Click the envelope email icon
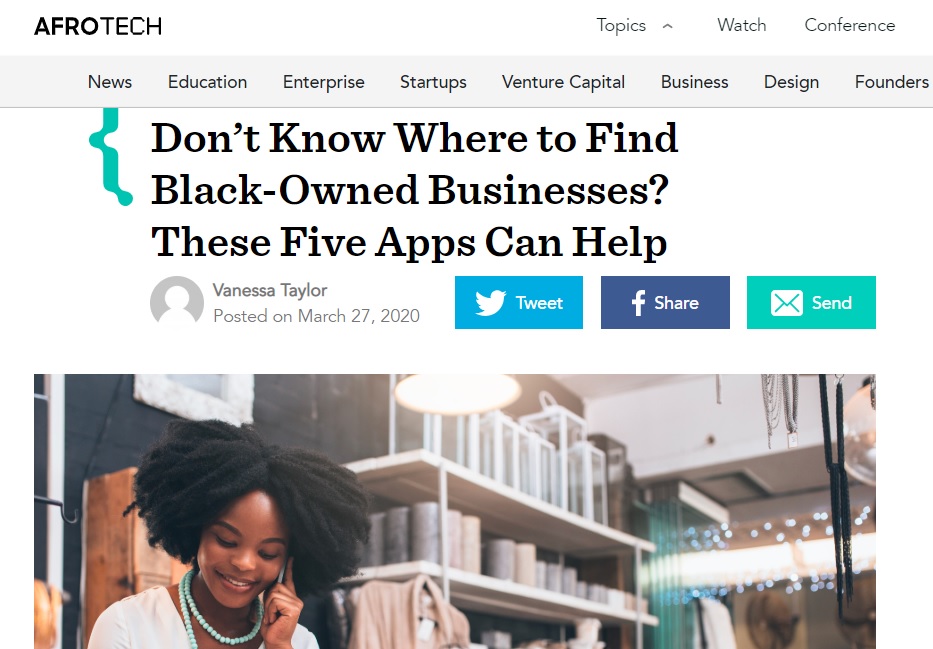933x649 pixels. coord(787,303)
